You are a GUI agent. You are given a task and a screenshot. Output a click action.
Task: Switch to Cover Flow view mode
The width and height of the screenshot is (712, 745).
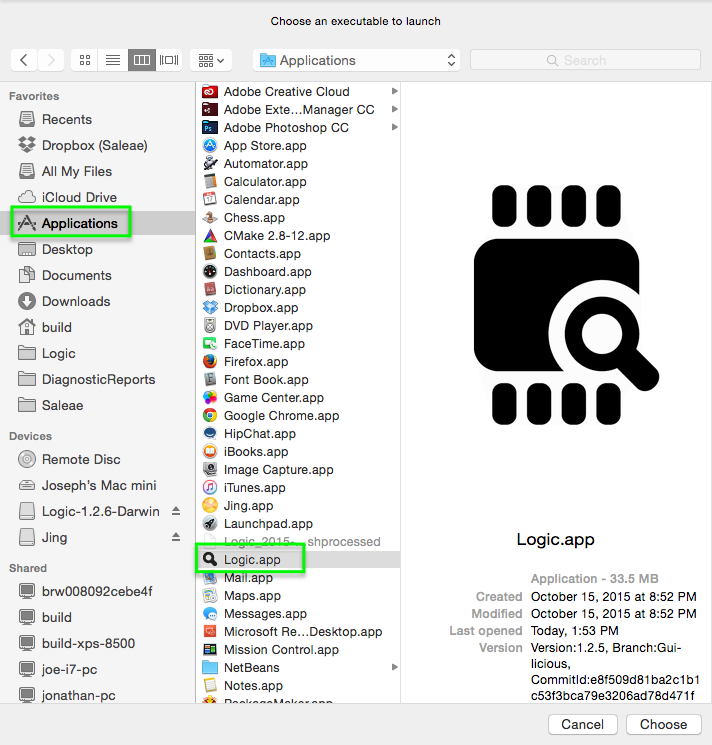170,60
